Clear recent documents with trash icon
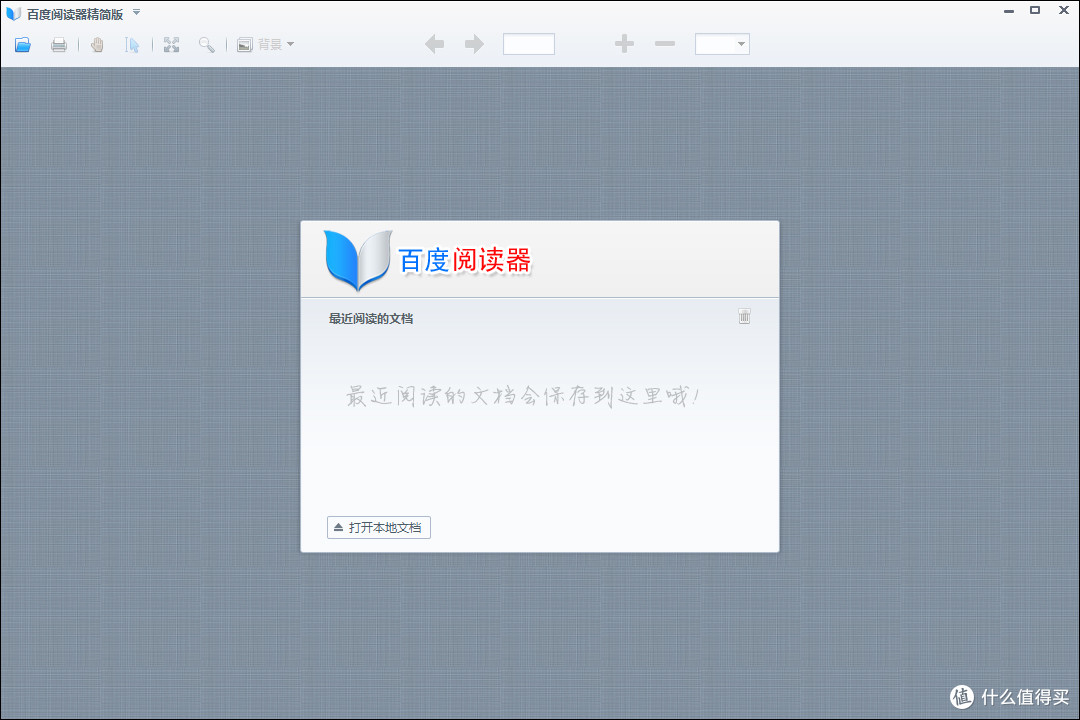 745,316
